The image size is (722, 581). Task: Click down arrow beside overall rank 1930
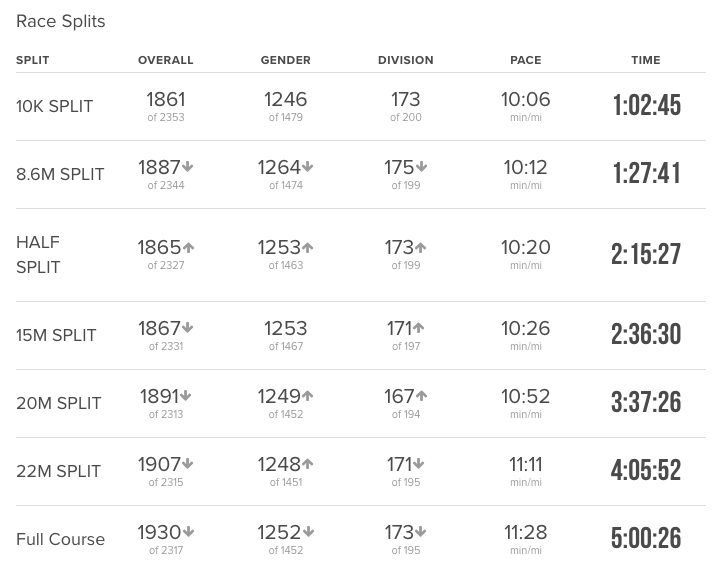pos(188,533)
